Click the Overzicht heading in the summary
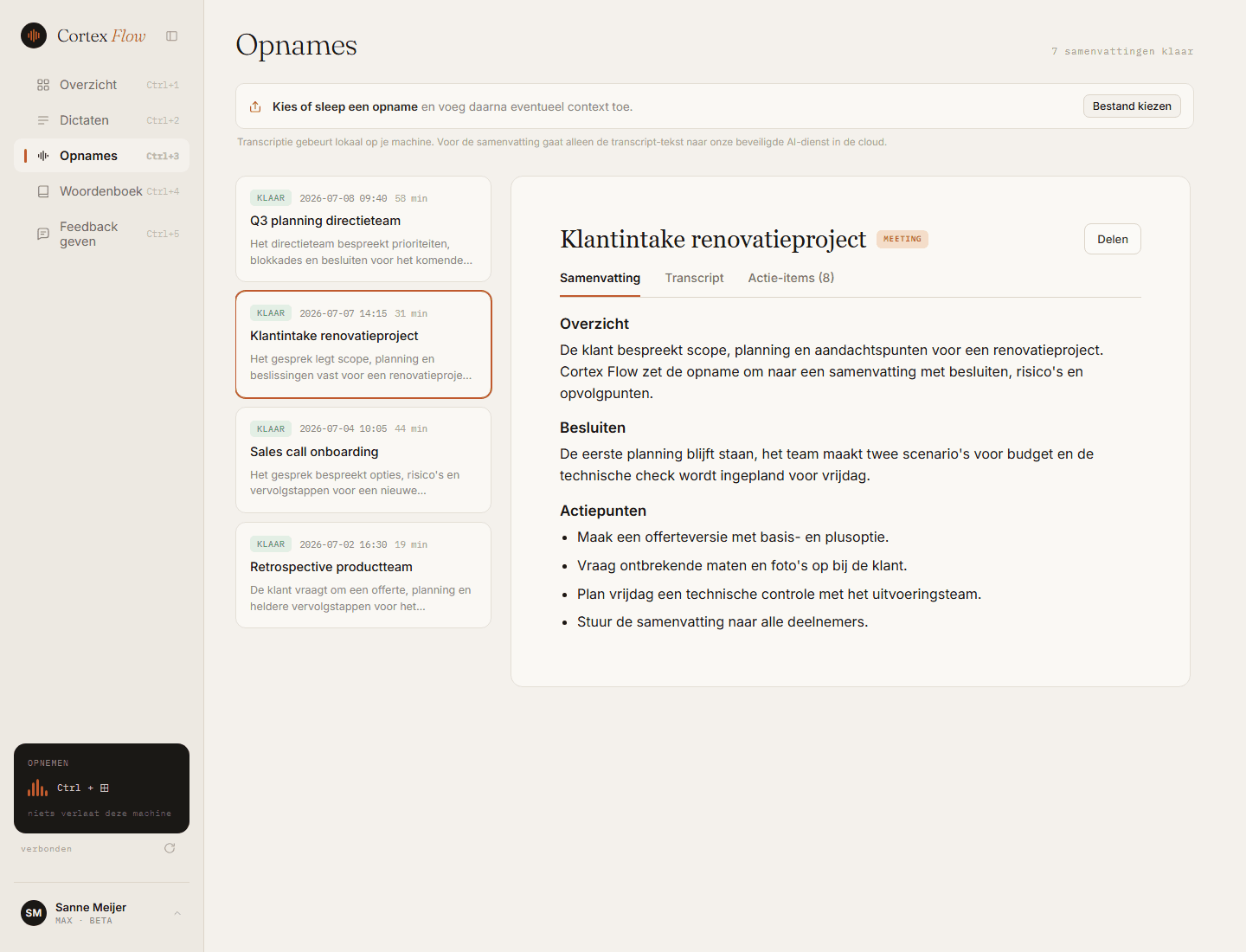1246x952 pixels. tap(594, 324)
